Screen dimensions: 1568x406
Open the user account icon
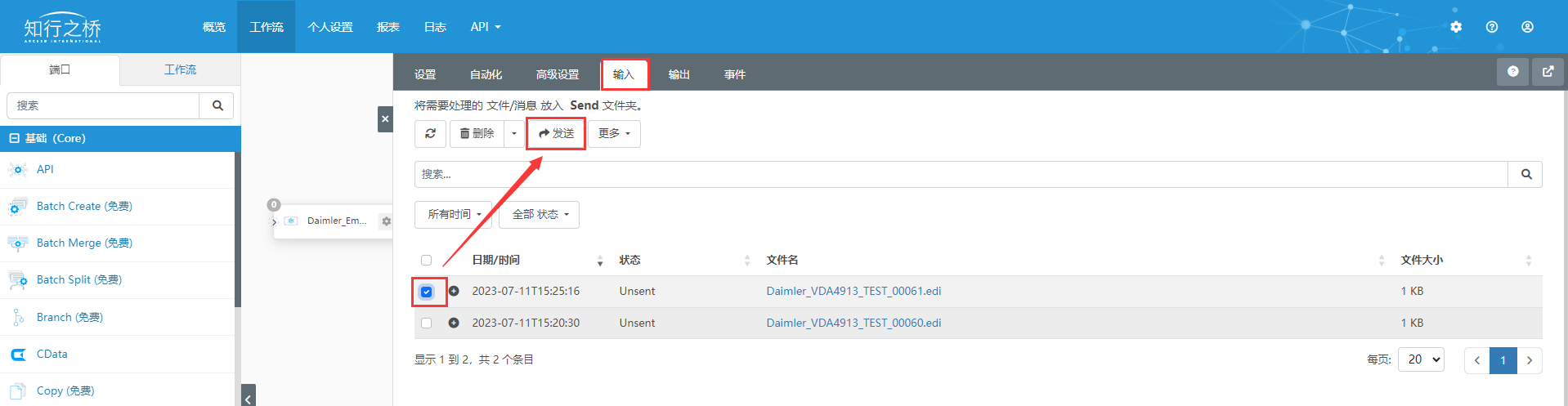1527,27
